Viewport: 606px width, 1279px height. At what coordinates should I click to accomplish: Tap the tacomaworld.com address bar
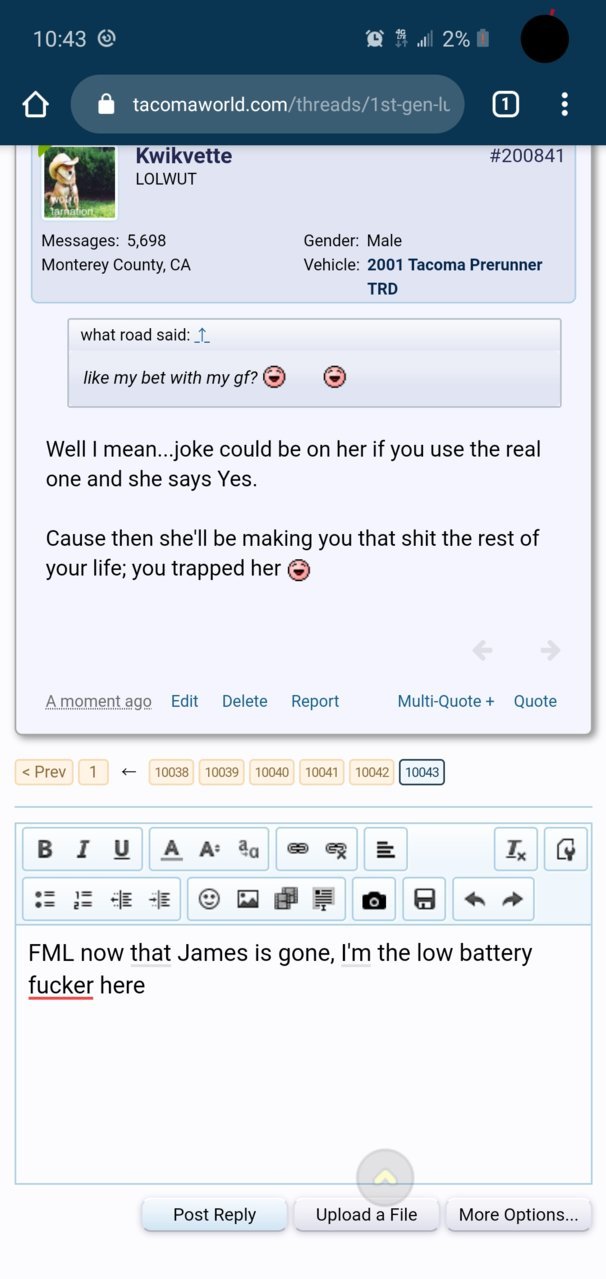click(268, 104)
